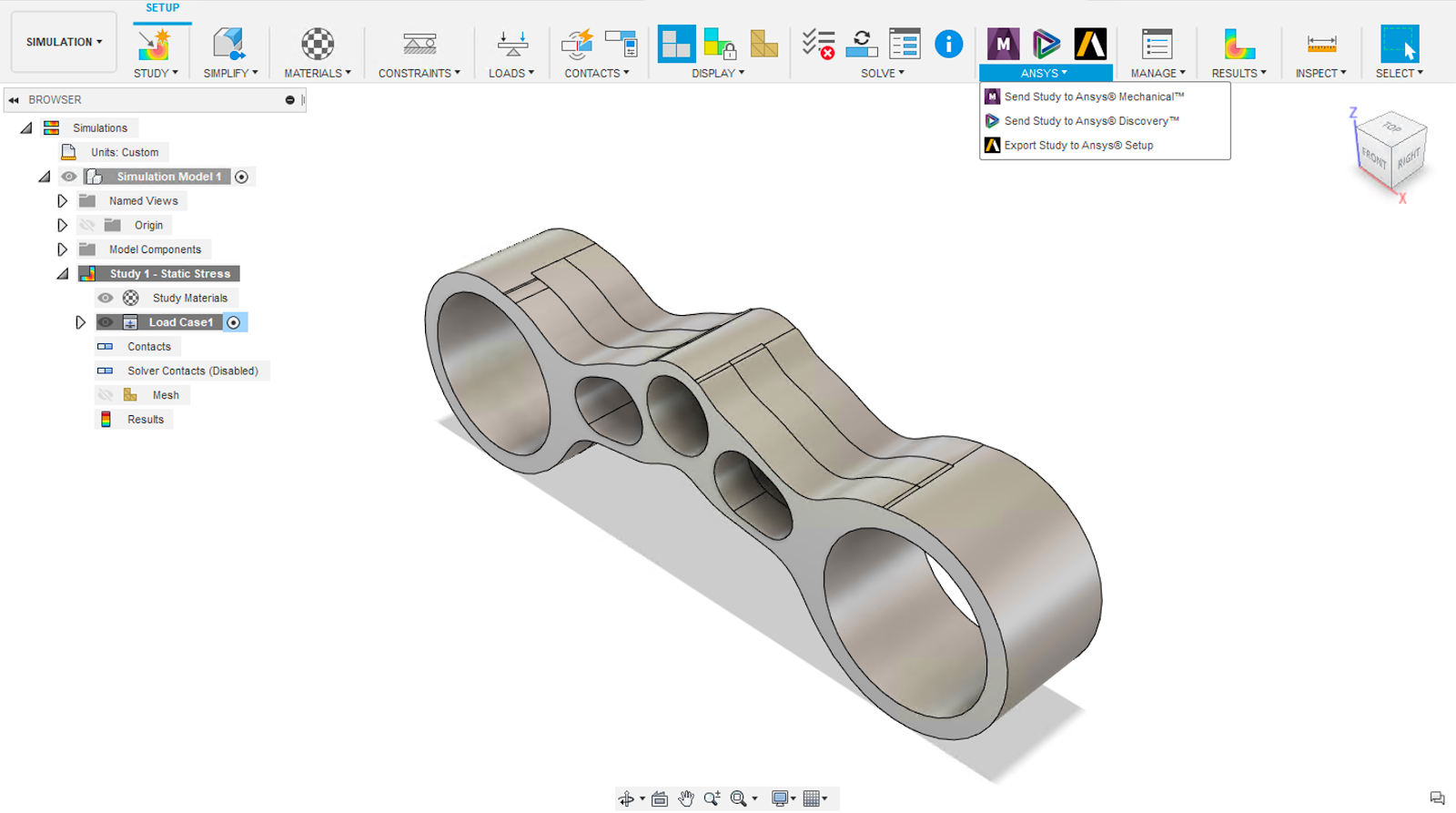
Task: Click the view cube's FRONT face
Action: coord(1373,160)
